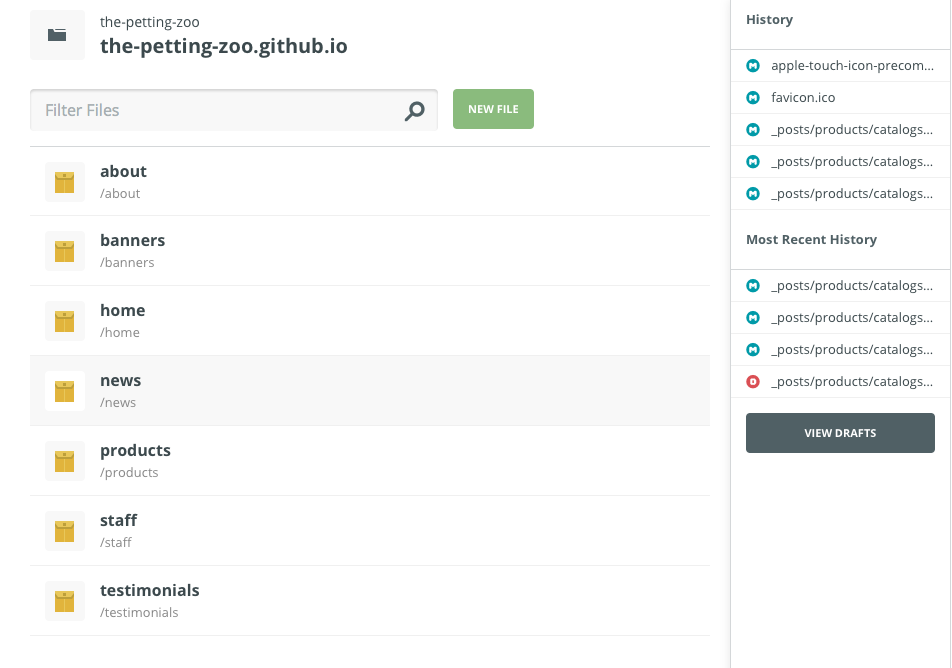Focus the Filter Files search field

click(x=215, y=110)
